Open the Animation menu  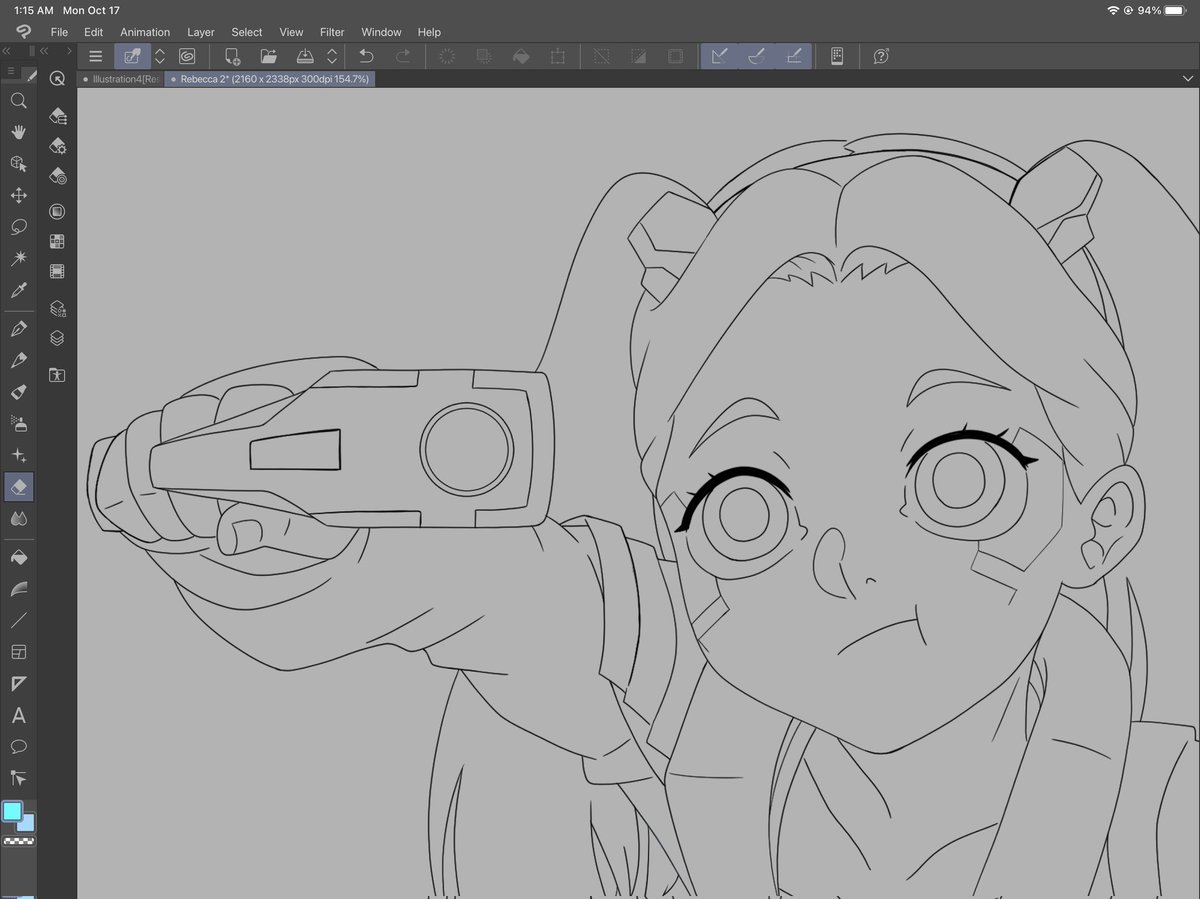[x=145, y=32]
